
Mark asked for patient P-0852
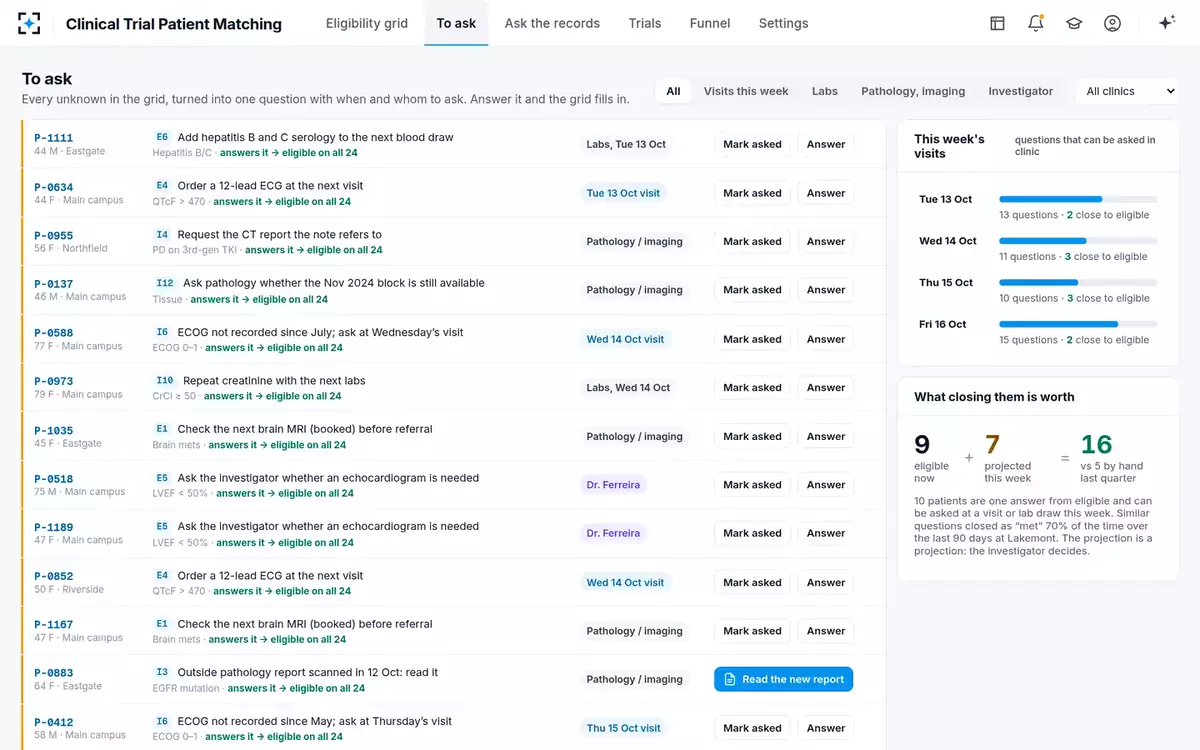click(752, 582)
